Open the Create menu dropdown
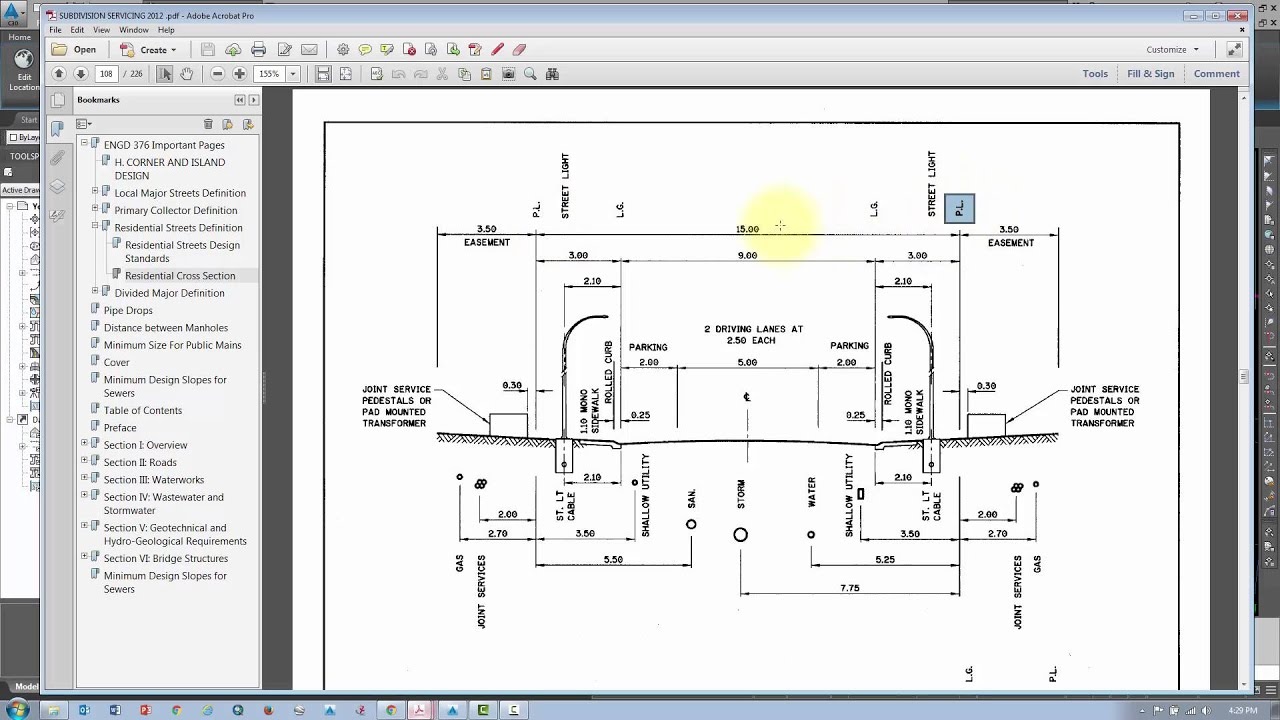 148,49
